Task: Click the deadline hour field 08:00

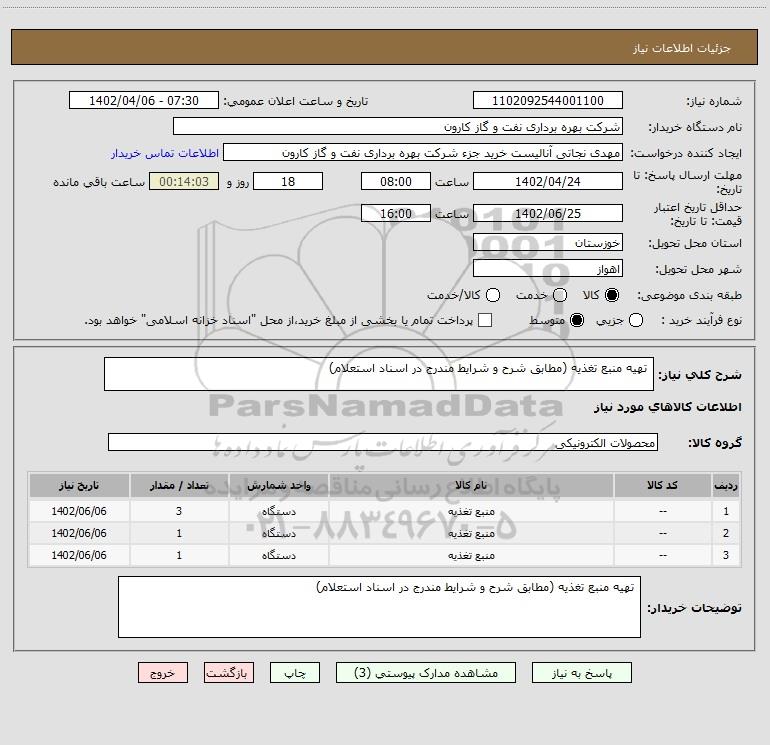Action: [396, 181]
